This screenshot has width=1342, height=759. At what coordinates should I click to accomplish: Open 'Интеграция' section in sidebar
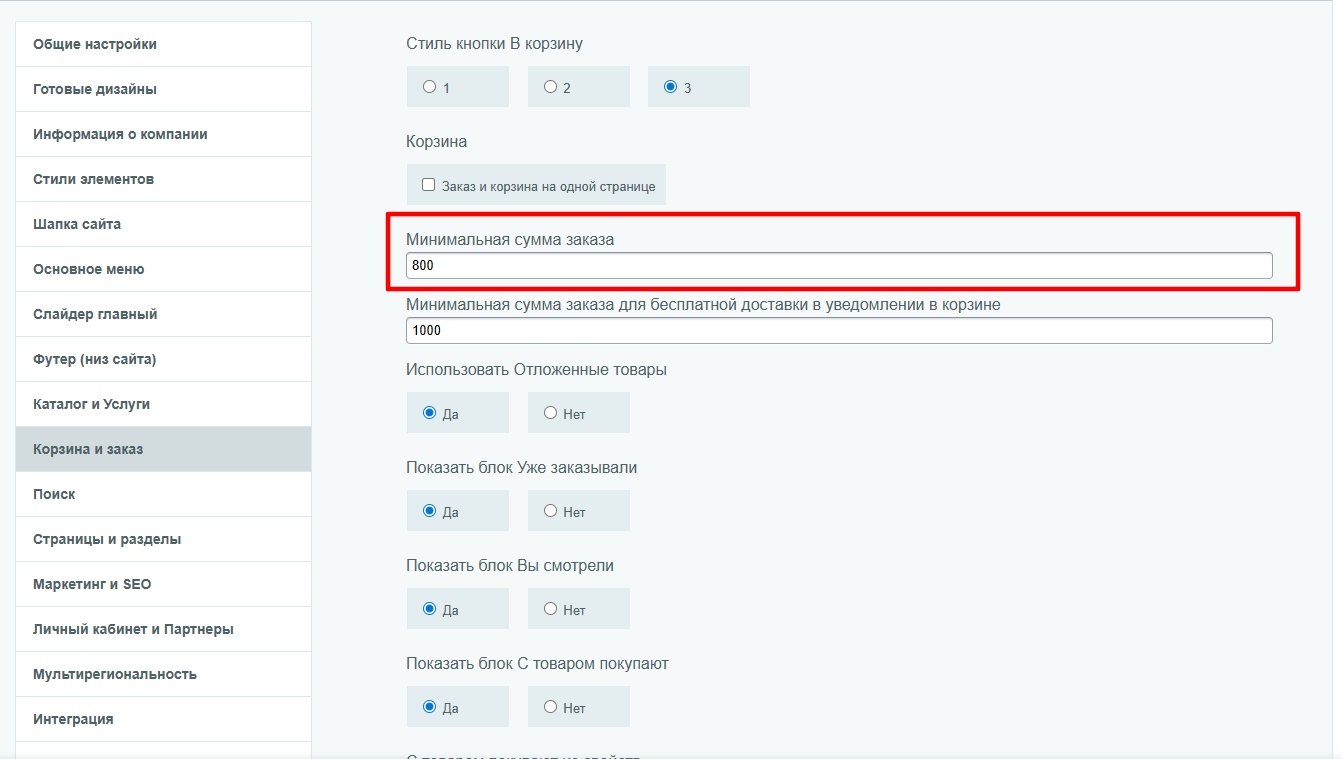click(x=73, y=719)
